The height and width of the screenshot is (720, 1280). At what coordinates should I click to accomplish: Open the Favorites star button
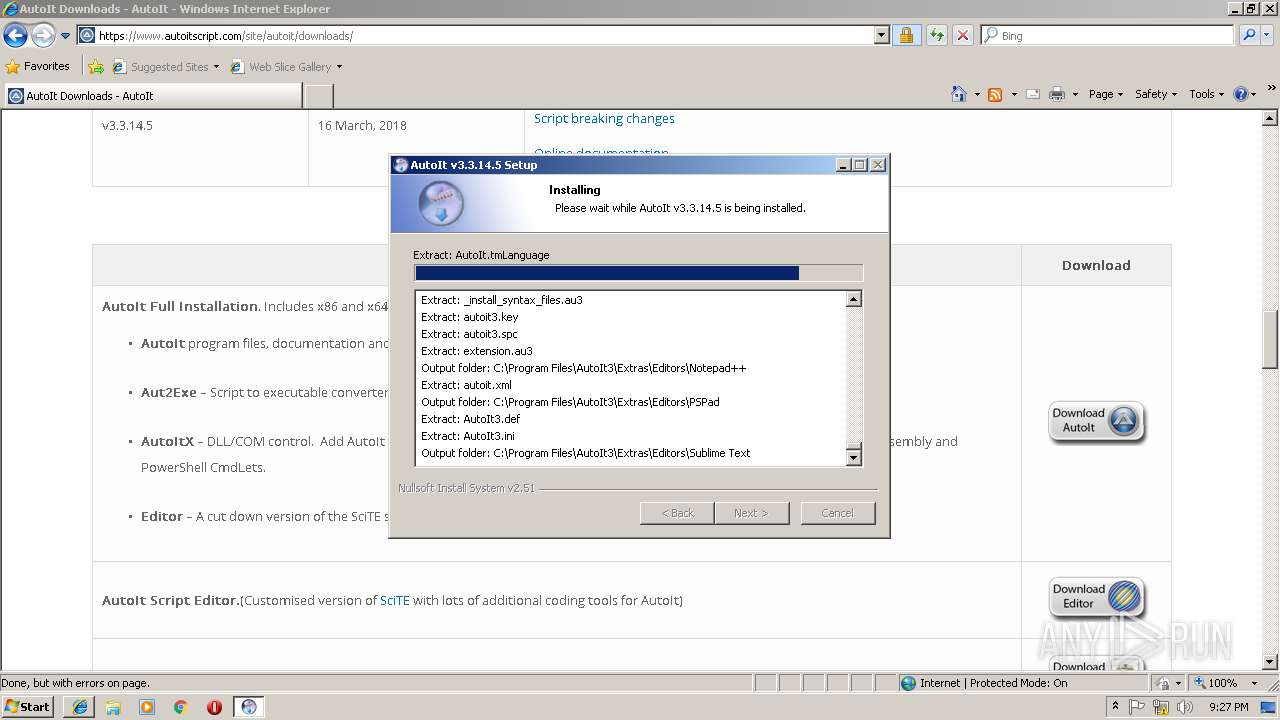click(x=38, y=66)
